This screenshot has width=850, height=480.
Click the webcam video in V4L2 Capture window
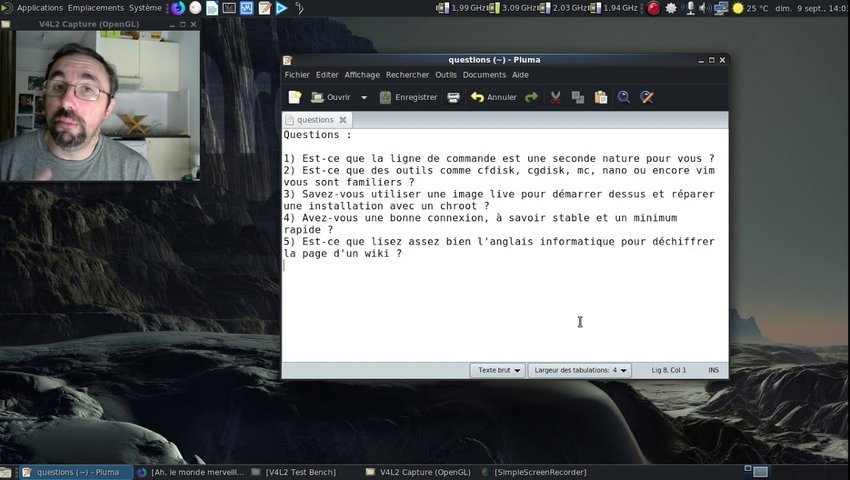100,105
